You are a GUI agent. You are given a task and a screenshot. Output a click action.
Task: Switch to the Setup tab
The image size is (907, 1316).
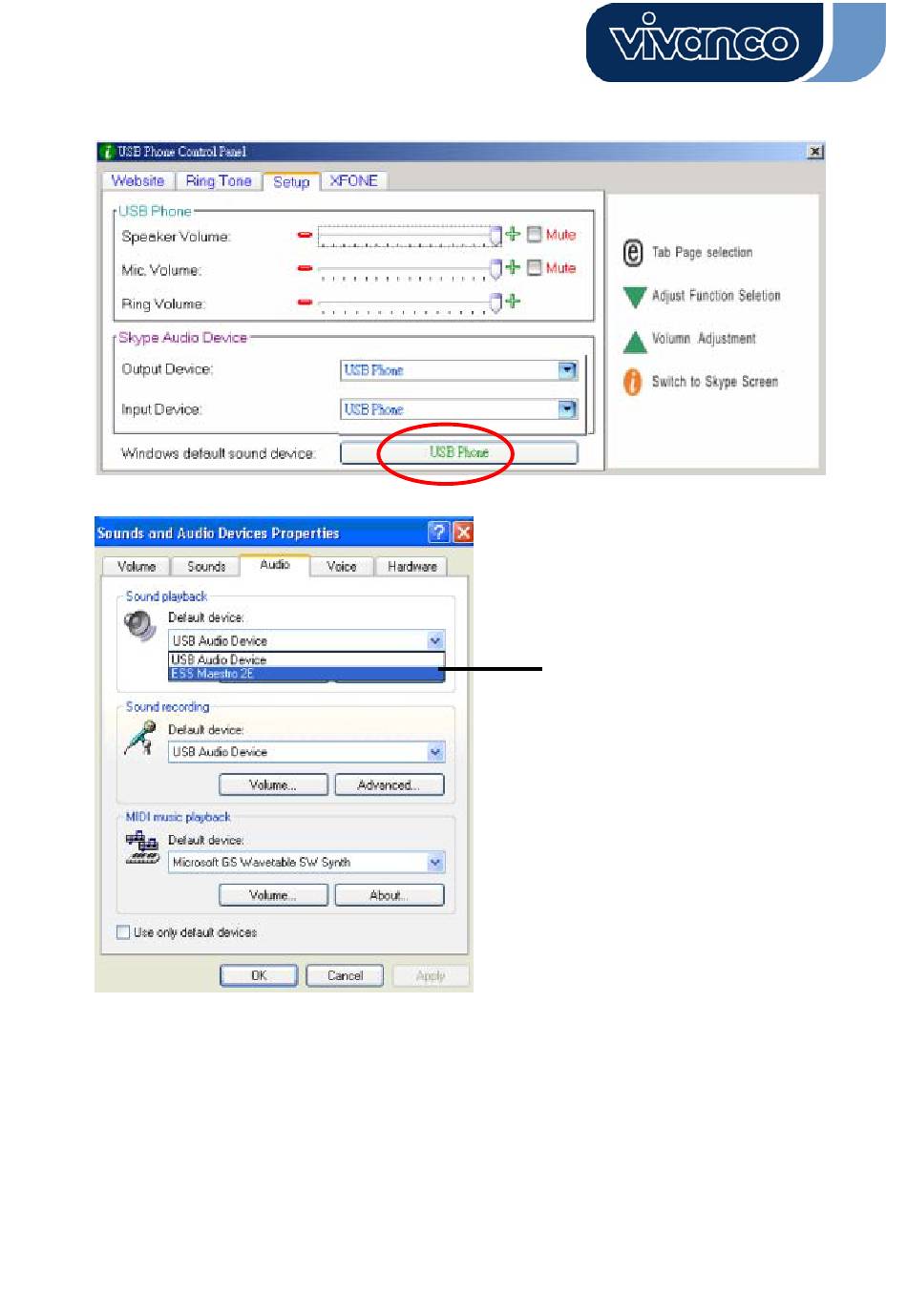pyautogui.click(x=291, y=181)
